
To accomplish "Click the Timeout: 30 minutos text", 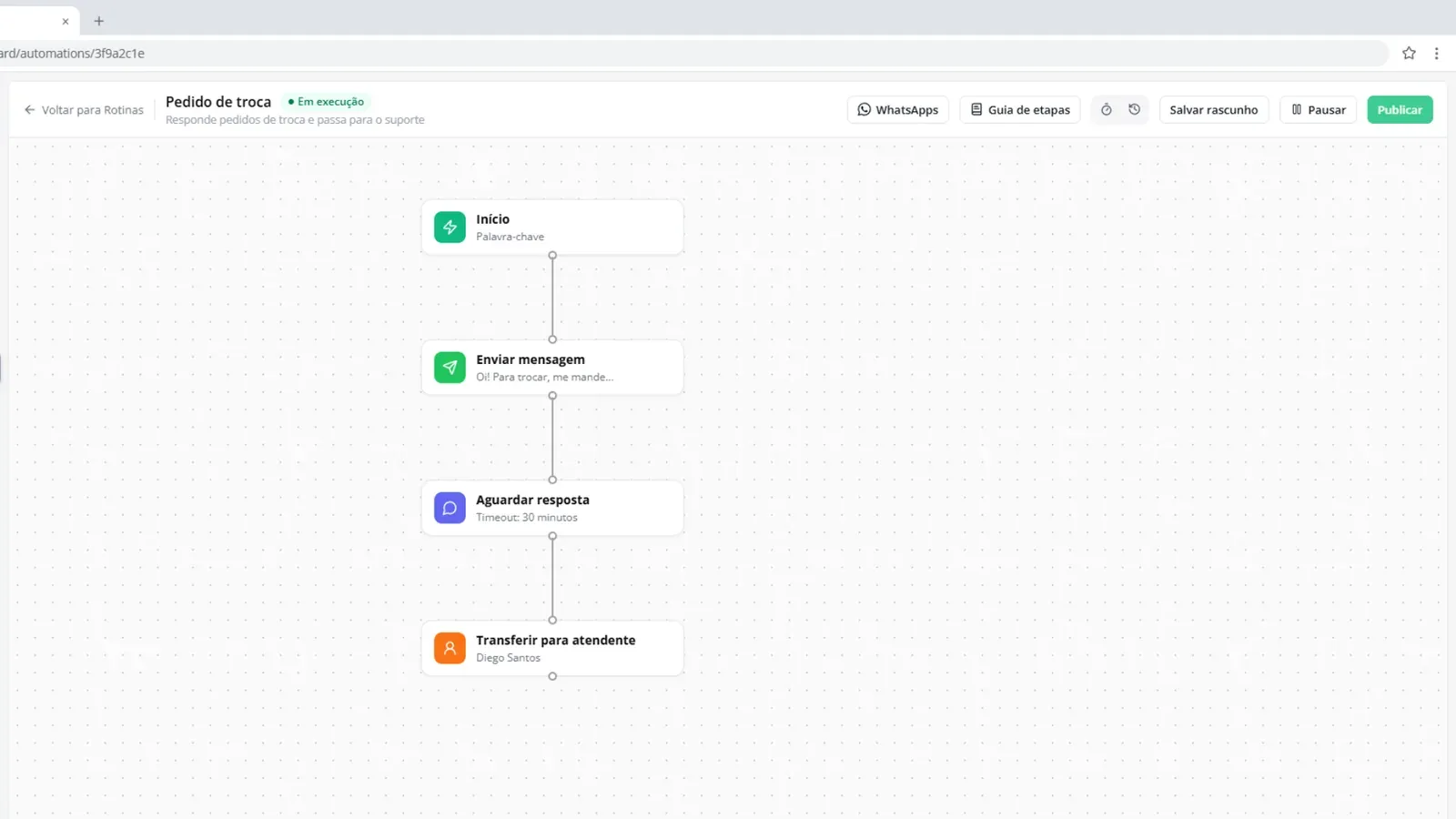I will (x=527, y=518).
